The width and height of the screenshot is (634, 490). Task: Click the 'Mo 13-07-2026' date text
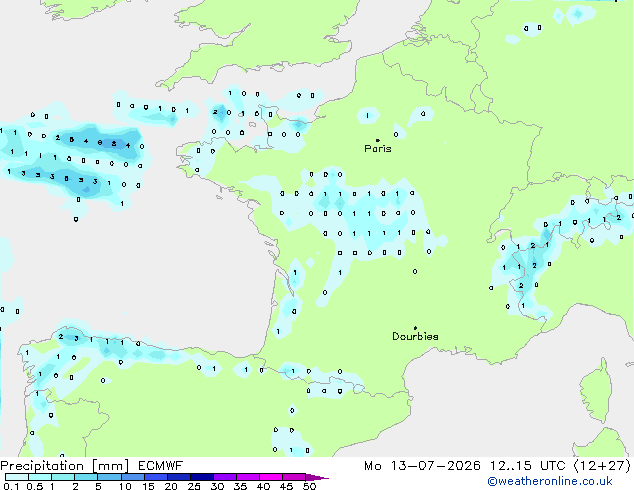[x=422, y=466]
